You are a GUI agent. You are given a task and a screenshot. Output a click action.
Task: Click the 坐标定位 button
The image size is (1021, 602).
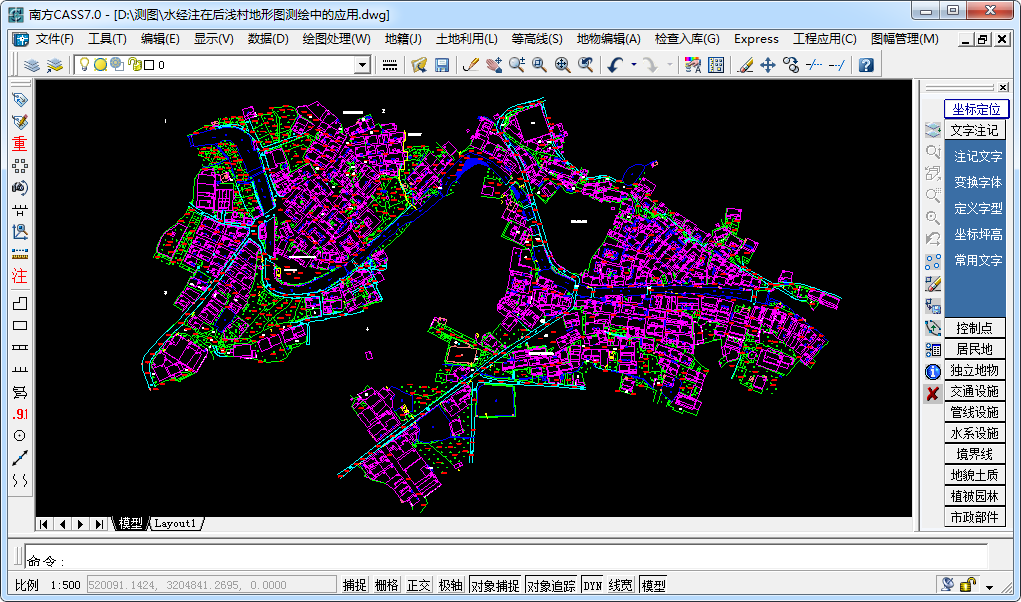click(977, 109)
